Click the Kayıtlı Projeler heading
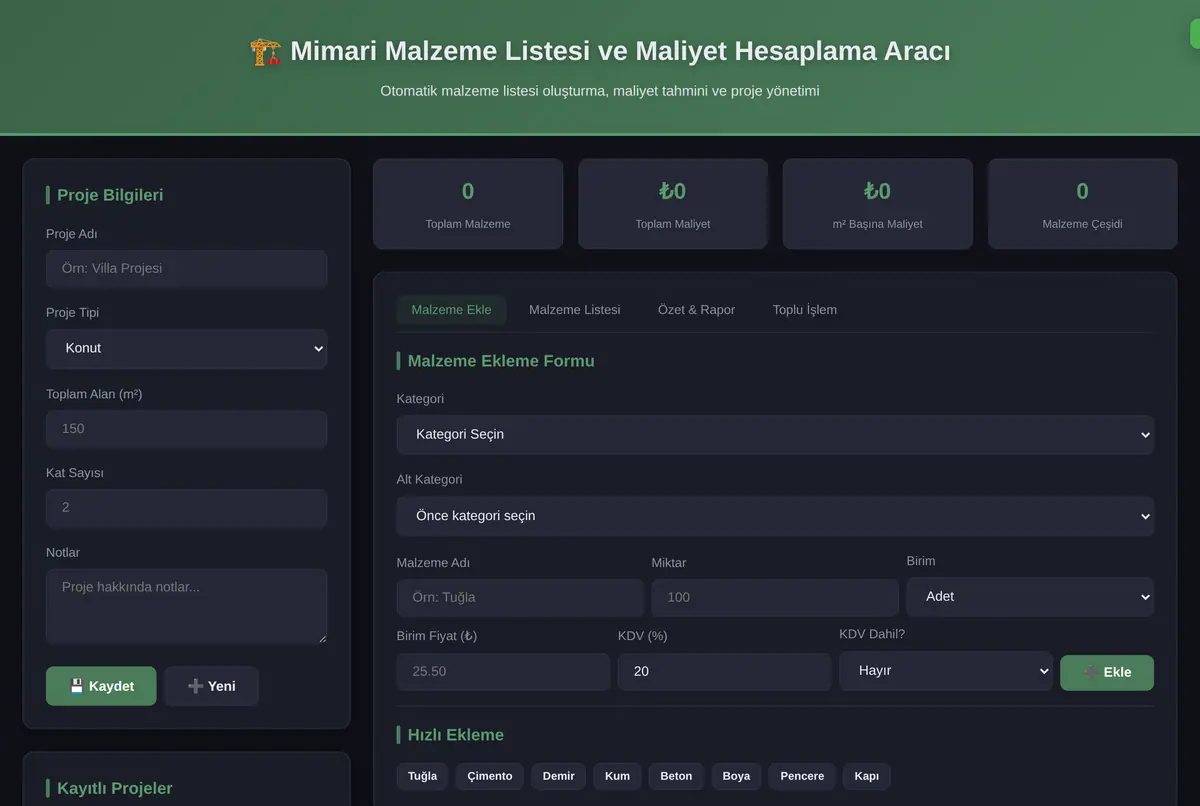Screen dimensions: 1200x806 pos(115,789)
